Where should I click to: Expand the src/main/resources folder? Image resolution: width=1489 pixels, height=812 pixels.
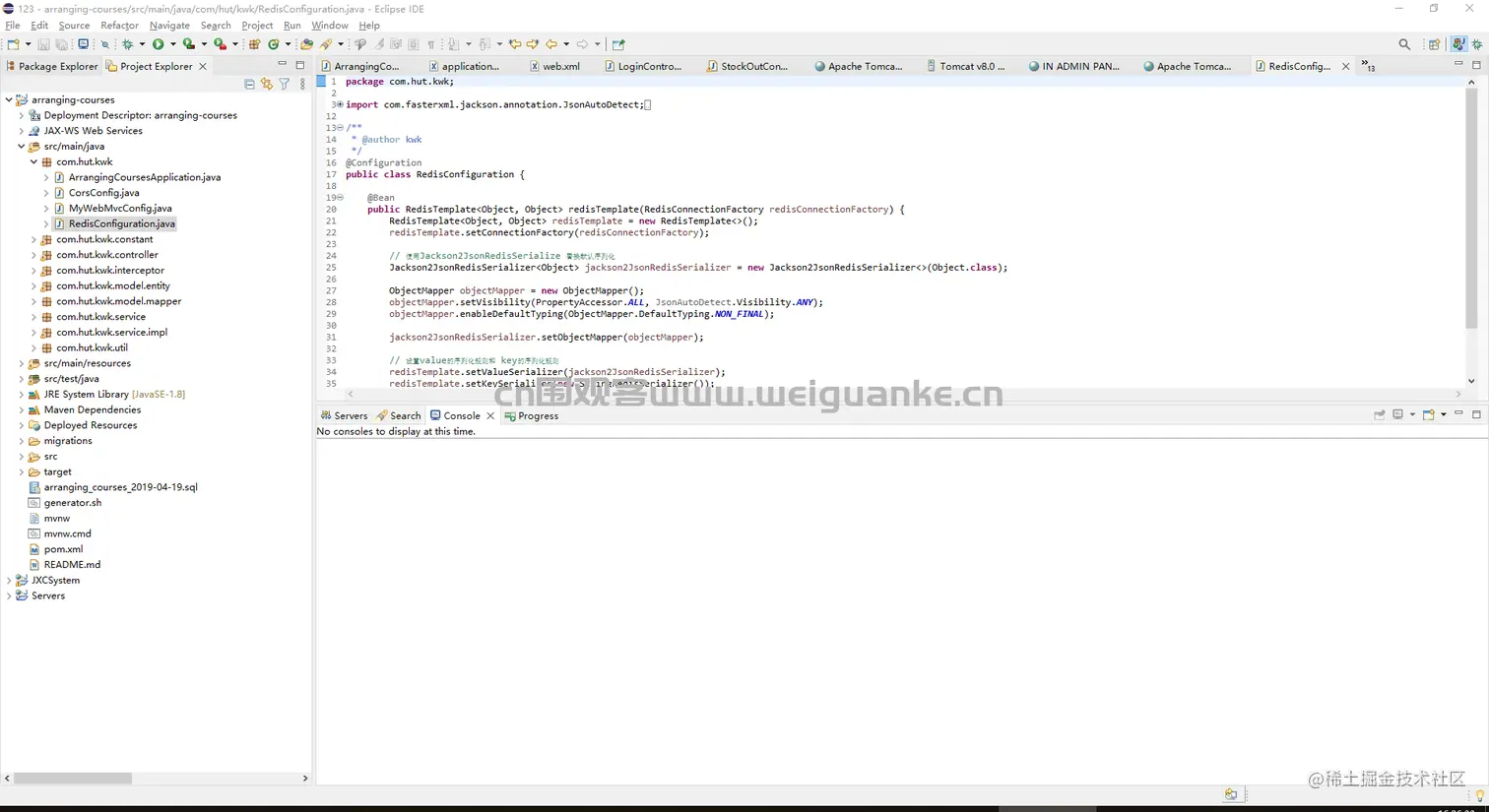coord(22,363)
